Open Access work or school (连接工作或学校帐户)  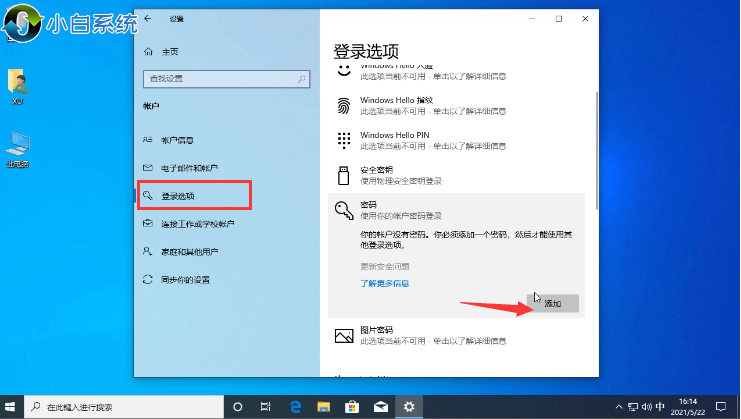[197, 224]
